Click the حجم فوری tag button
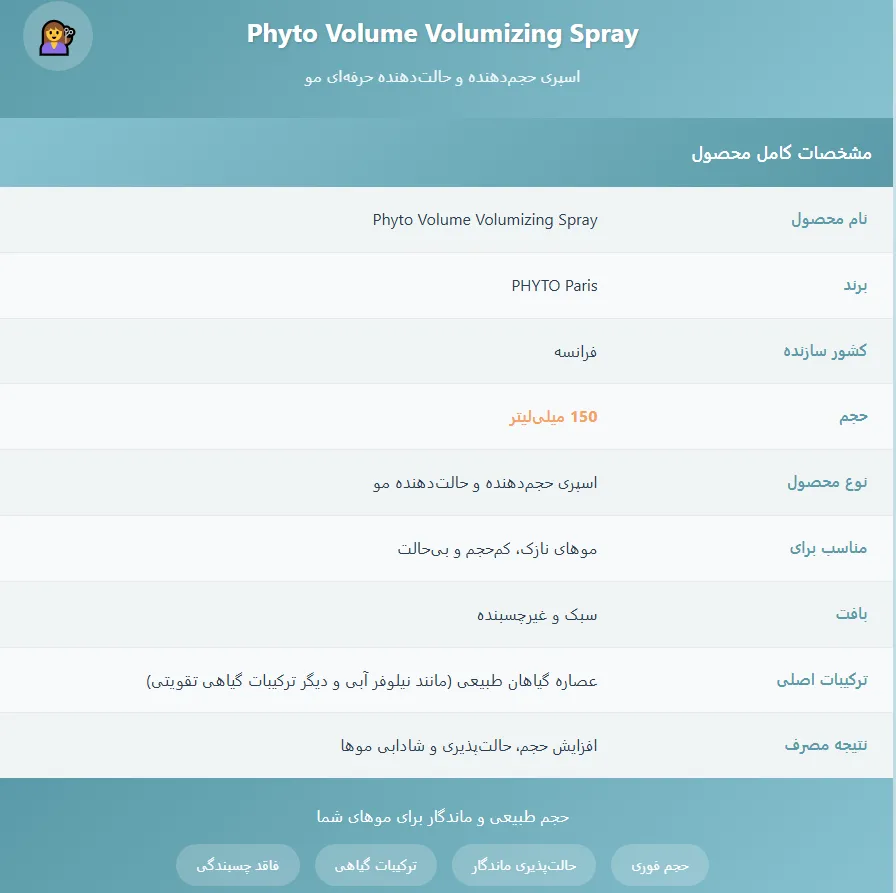This screenshot has width=896, height=893. pos(660,866)
